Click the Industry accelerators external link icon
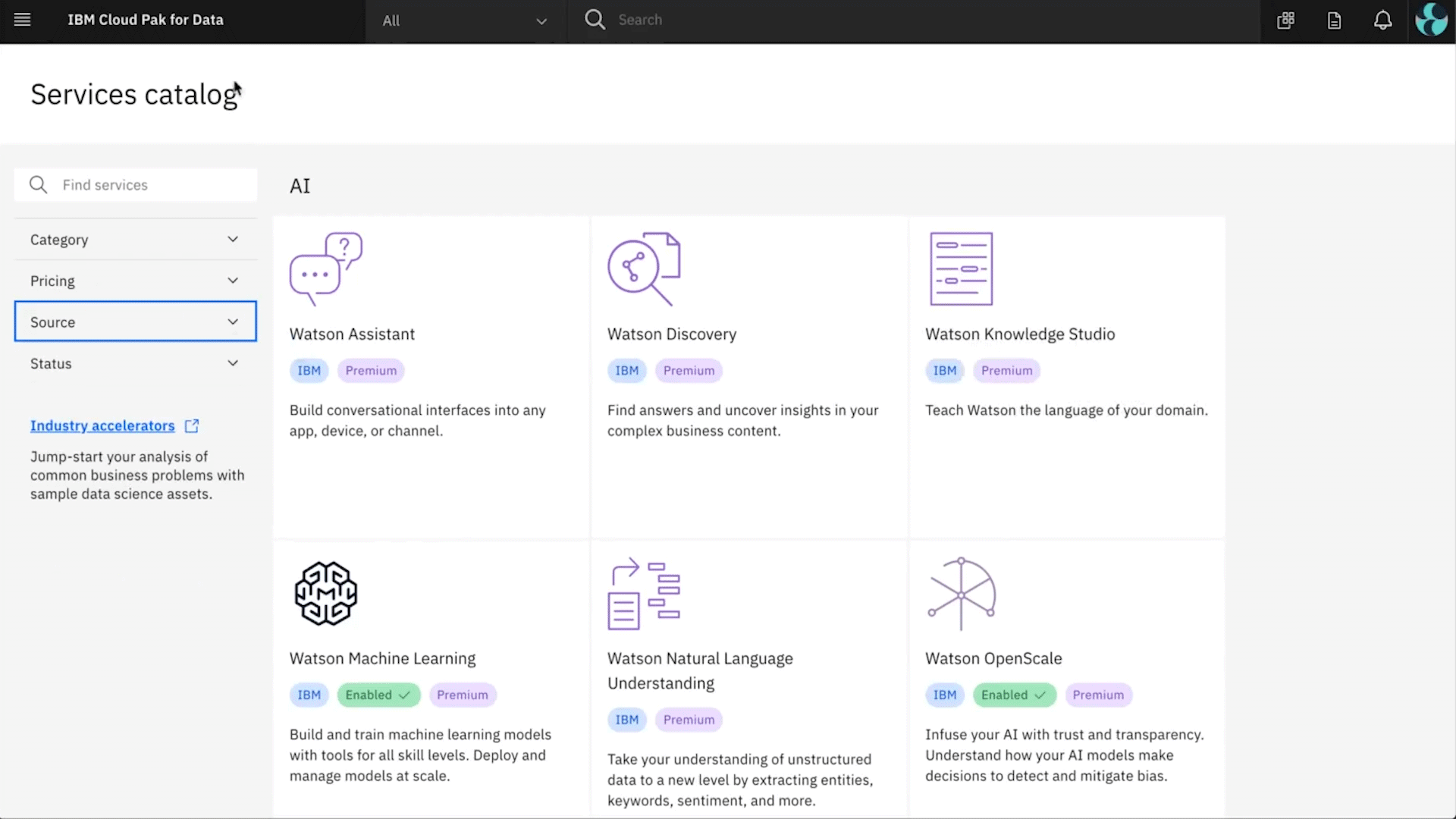Viewport: 1456px width, 819px height. pos(192,426)
